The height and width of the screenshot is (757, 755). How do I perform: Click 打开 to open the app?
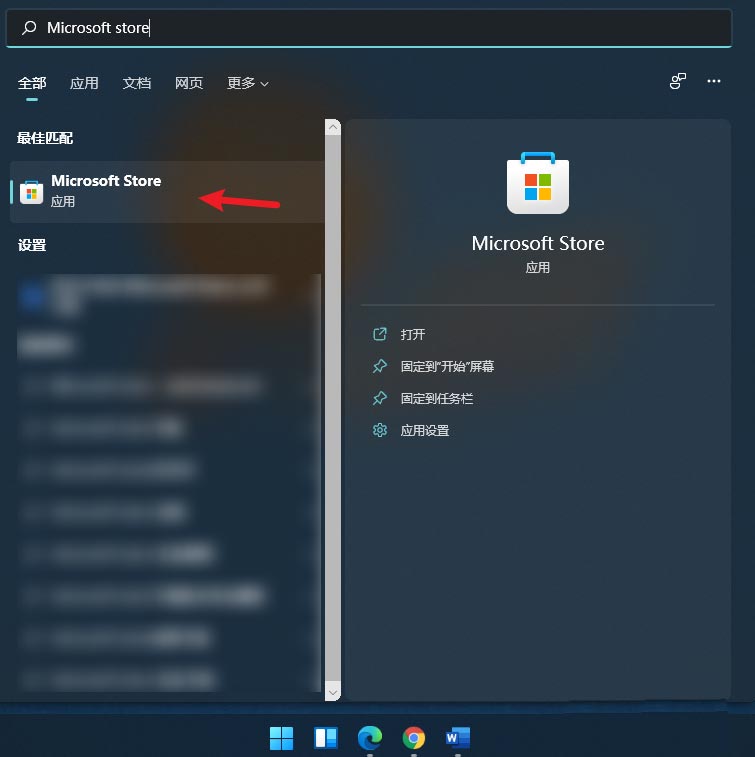pyautogui.click(x=413, y=334)
